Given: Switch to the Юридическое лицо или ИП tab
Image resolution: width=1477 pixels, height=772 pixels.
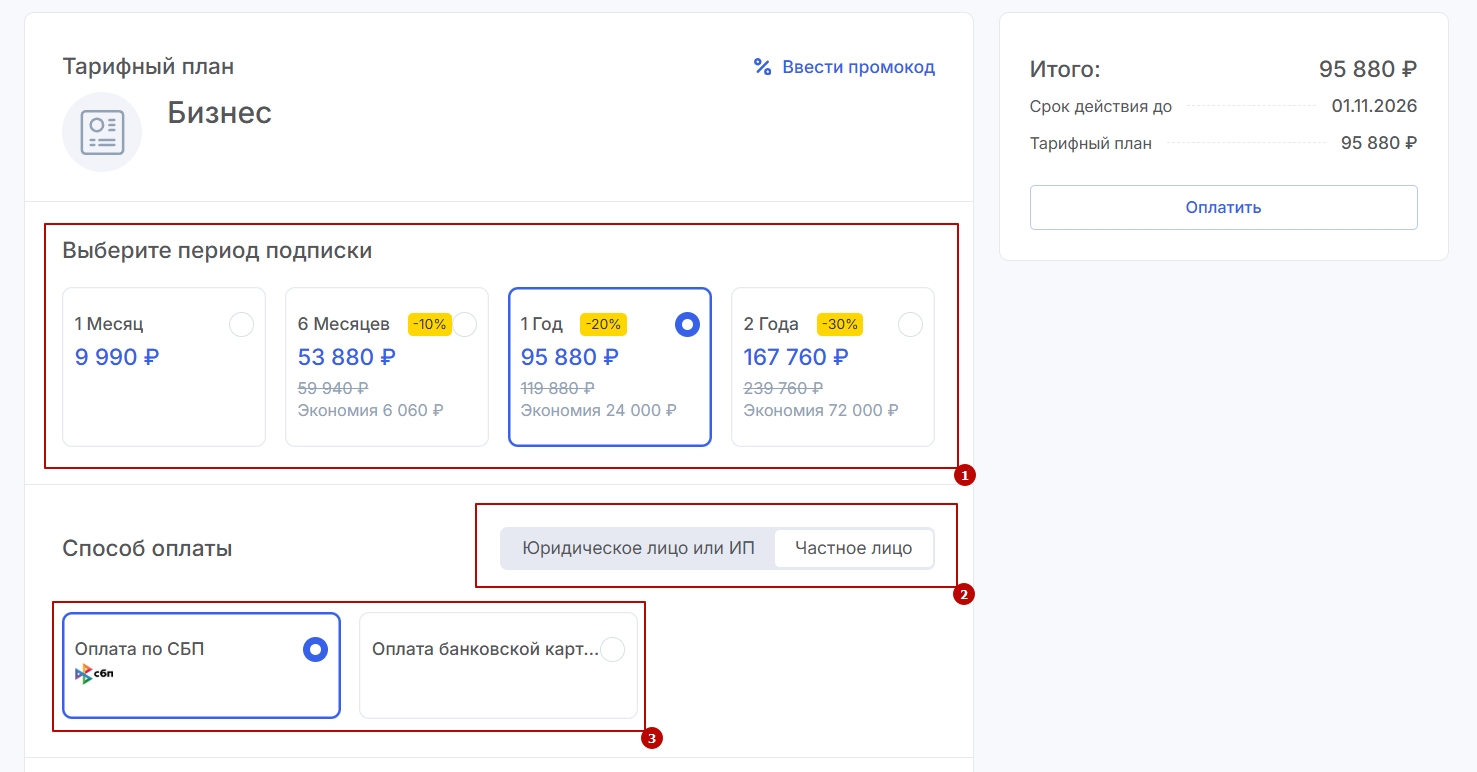Looking at the screenshot, I should coord(638,548).
